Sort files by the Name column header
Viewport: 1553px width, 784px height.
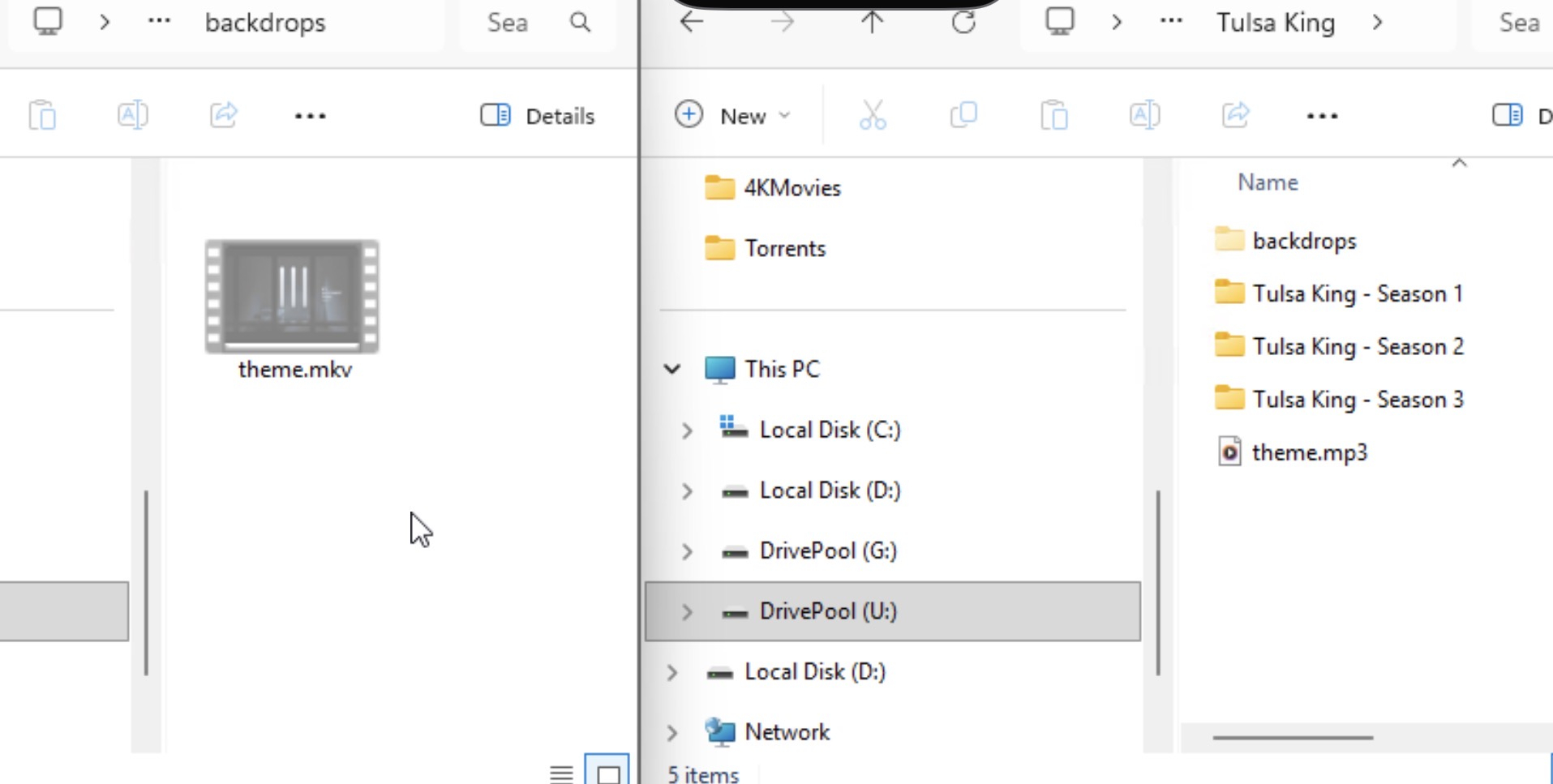(1268, 182)
